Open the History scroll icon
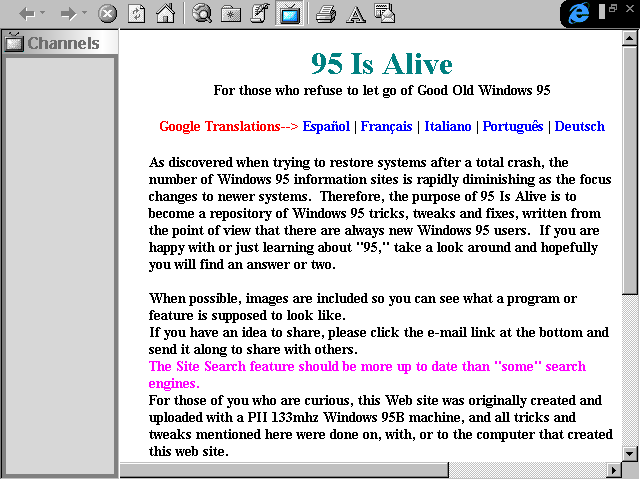640x480 pixels. click(260, 13)
